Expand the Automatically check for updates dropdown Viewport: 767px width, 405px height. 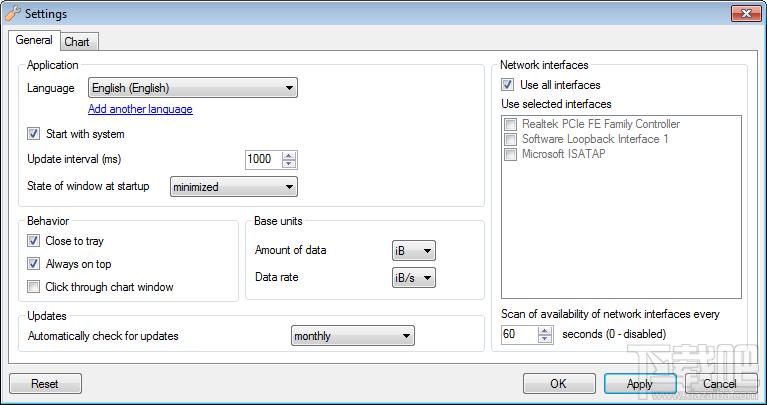coord(352,336)
